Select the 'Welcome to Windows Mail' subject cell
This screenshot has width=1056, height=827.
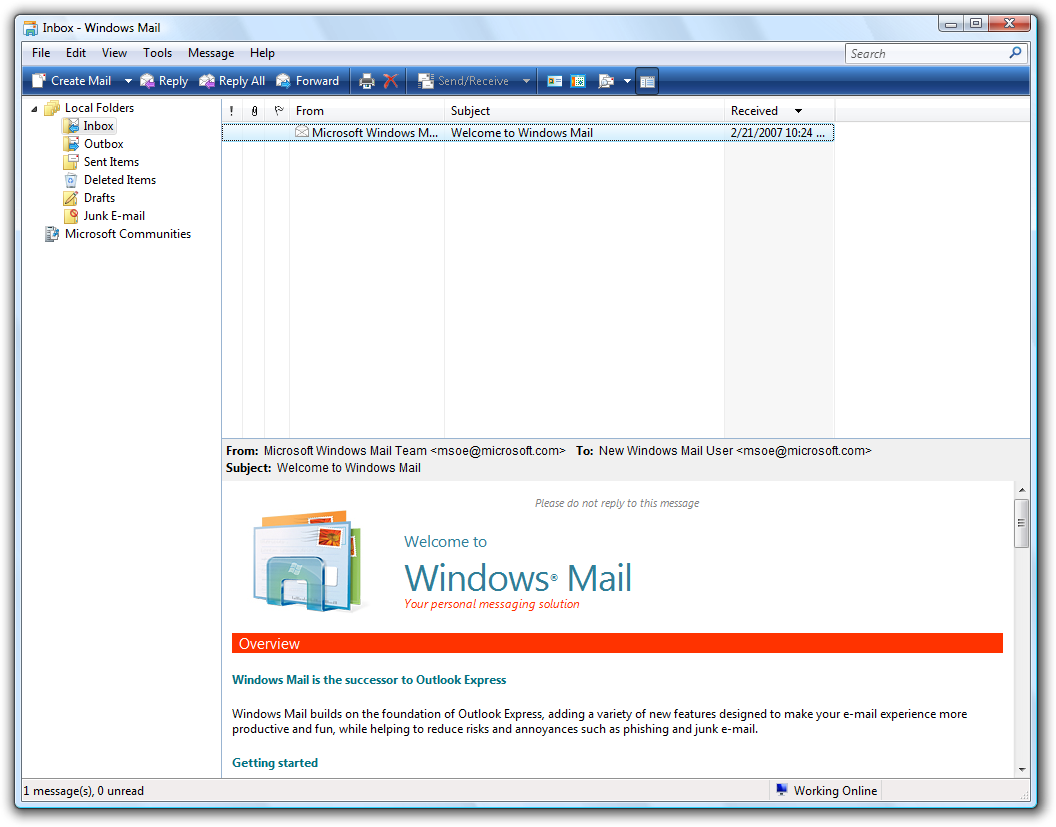[x=521, y=133]
